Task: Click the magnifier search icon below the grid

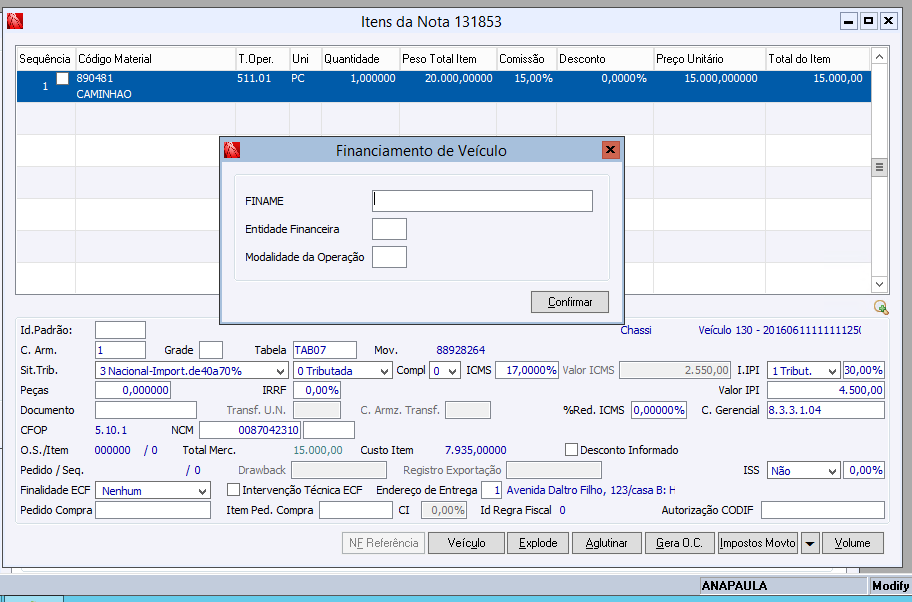Action: click(x=881, y=308)
